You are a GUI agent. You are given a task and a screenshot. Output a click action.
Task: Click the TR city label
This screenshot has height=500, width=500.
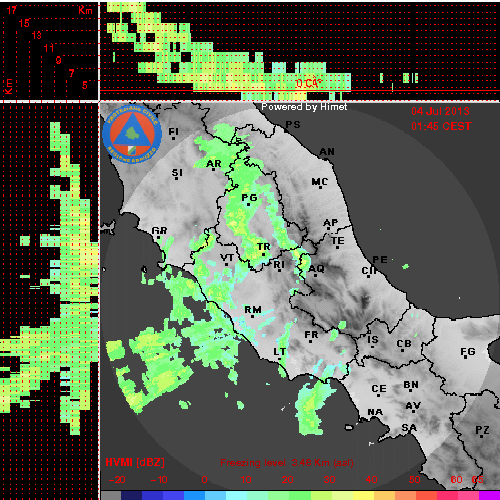click(x=264, y=247)
